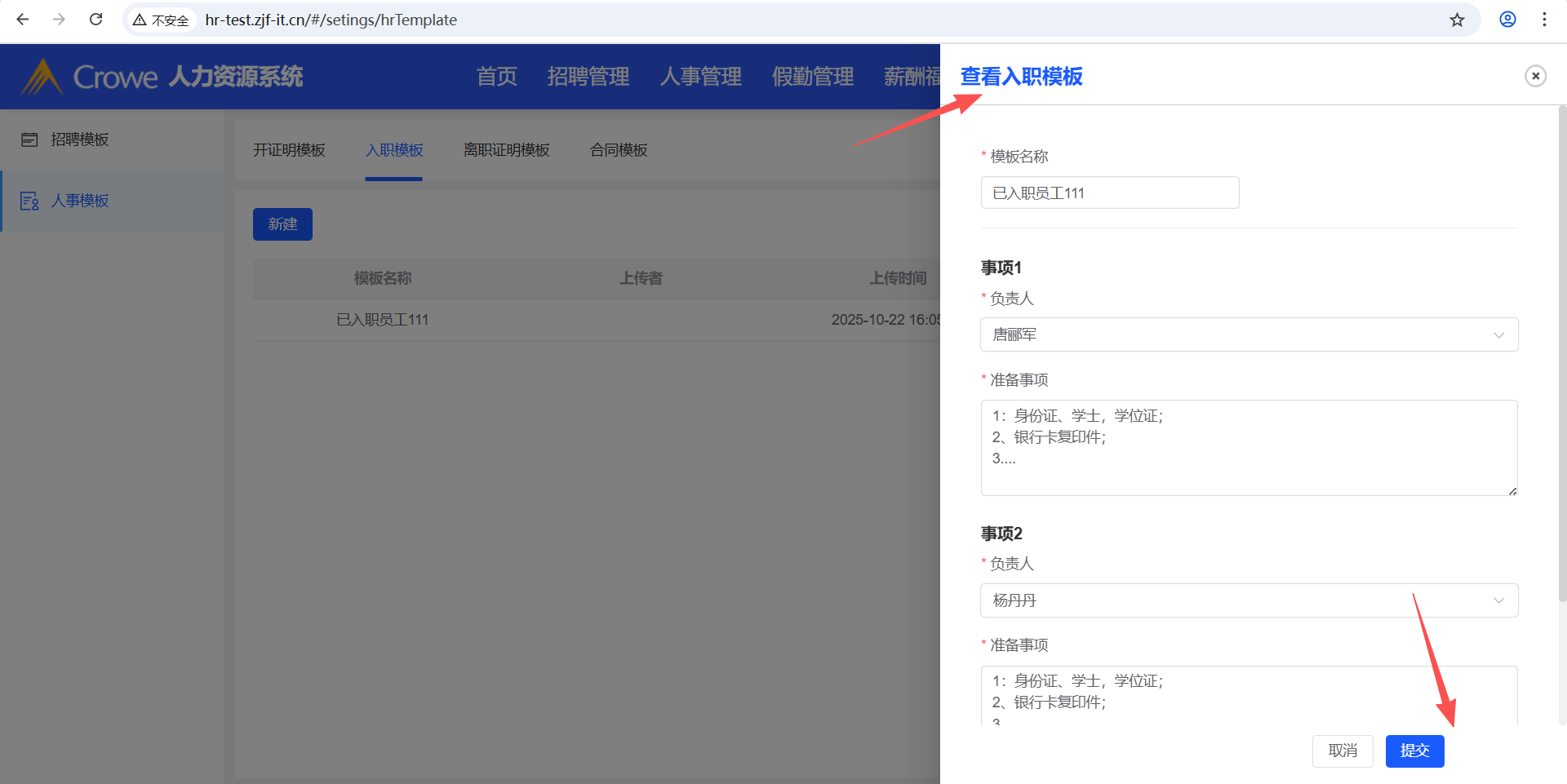Bookmark this page with star icon
This screenshot has height=784, width=1567.
tap(1457, 20)
